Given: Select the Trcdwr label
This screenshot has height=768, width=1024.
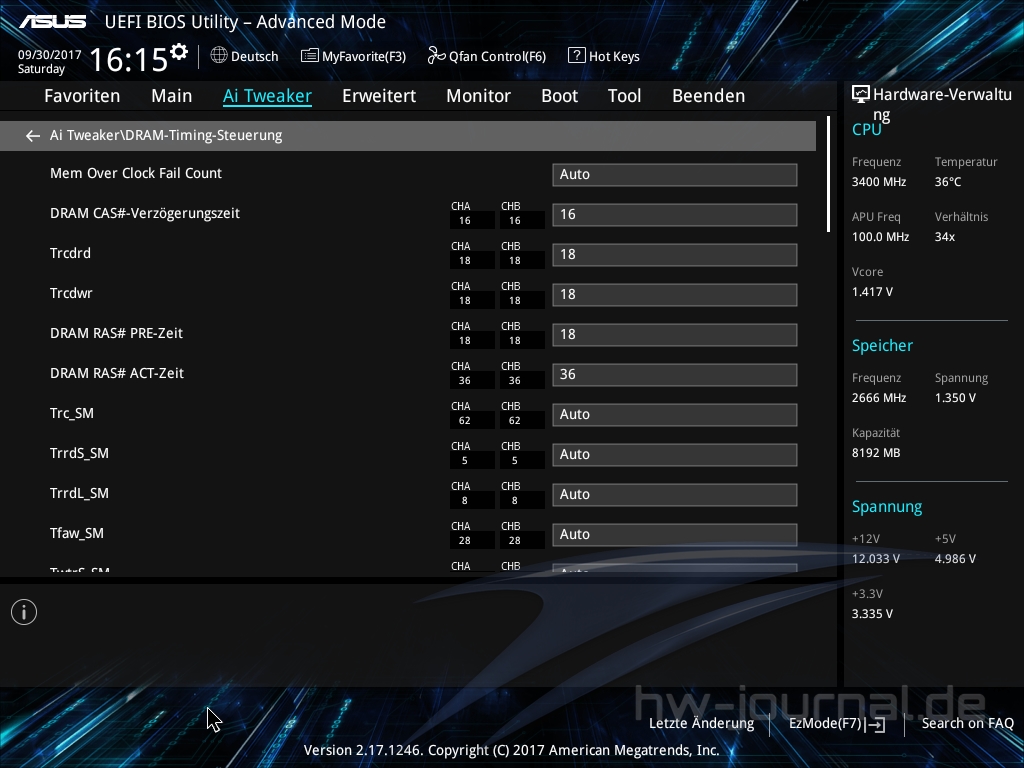Looking at the screenshot, I should point(71,293).
